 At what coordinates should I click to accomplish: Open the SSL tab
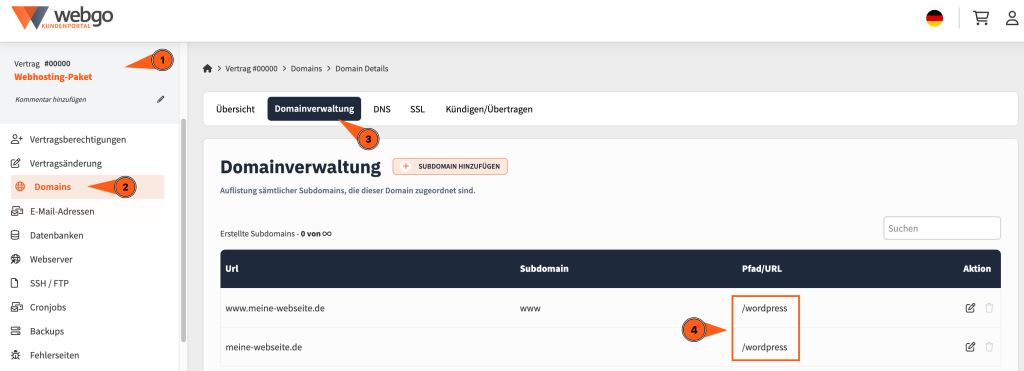click(417, 109)
